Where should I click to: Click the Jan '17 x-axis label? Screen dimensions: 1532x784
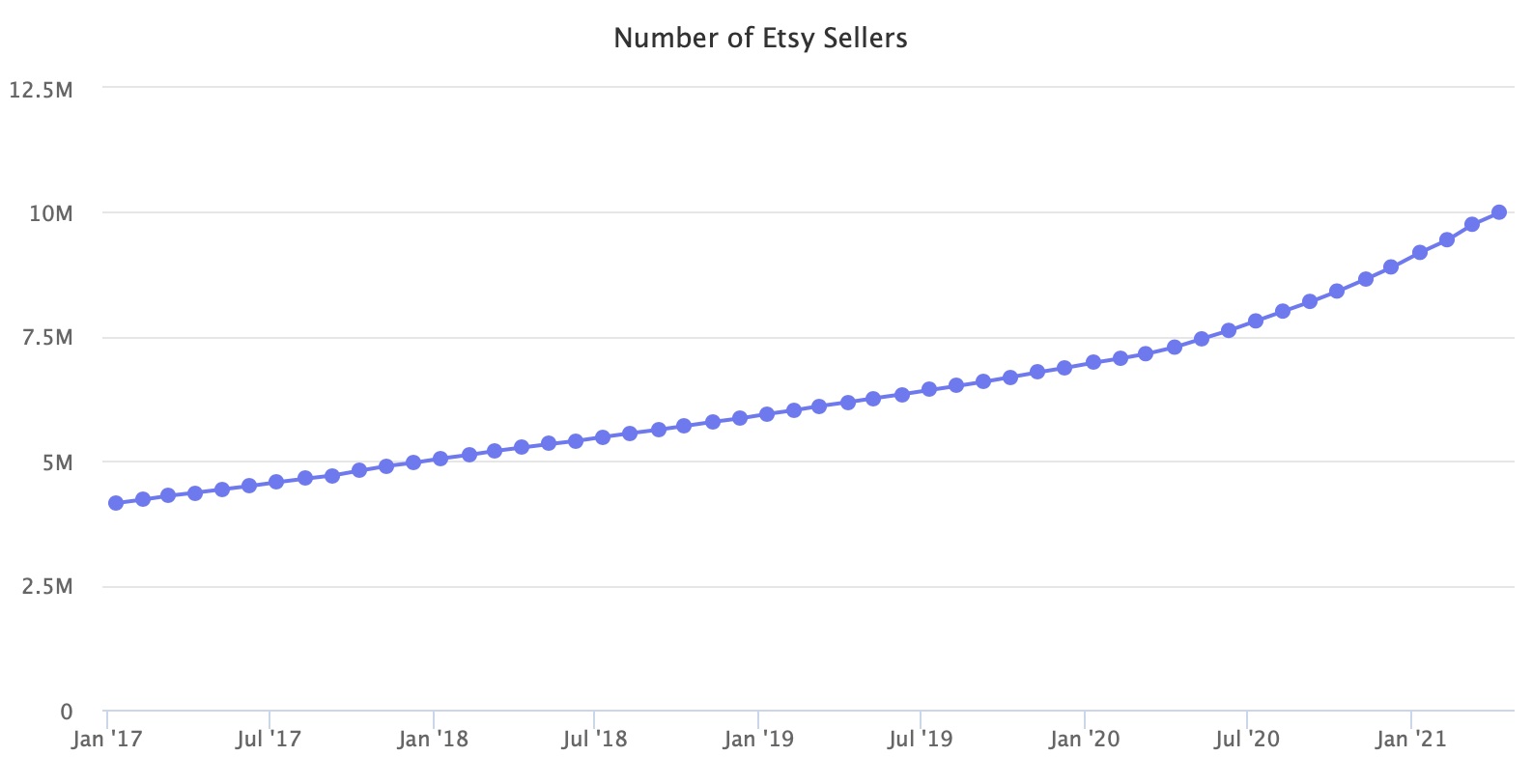[x=106, y=740]
